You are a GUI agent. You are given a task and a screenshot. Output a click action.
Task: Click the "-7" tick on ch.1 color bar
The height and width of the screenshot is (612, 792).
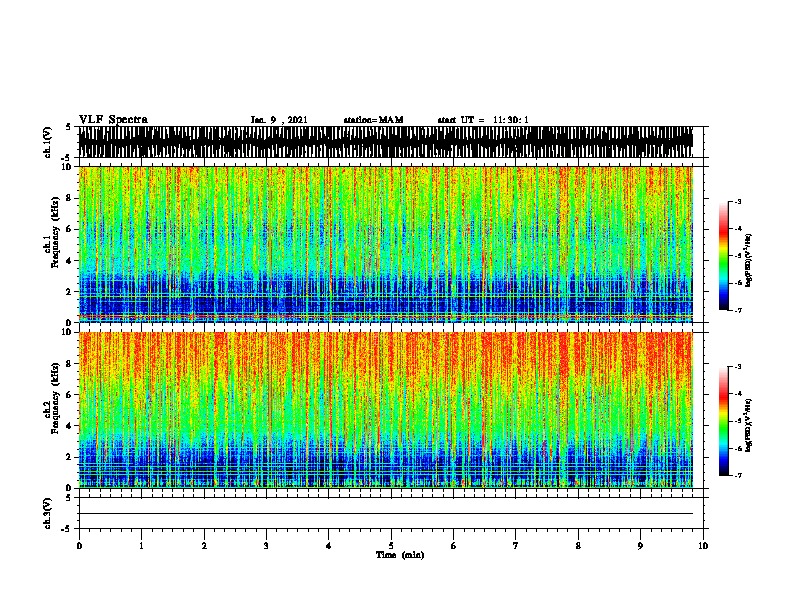[x=738, y=310]
